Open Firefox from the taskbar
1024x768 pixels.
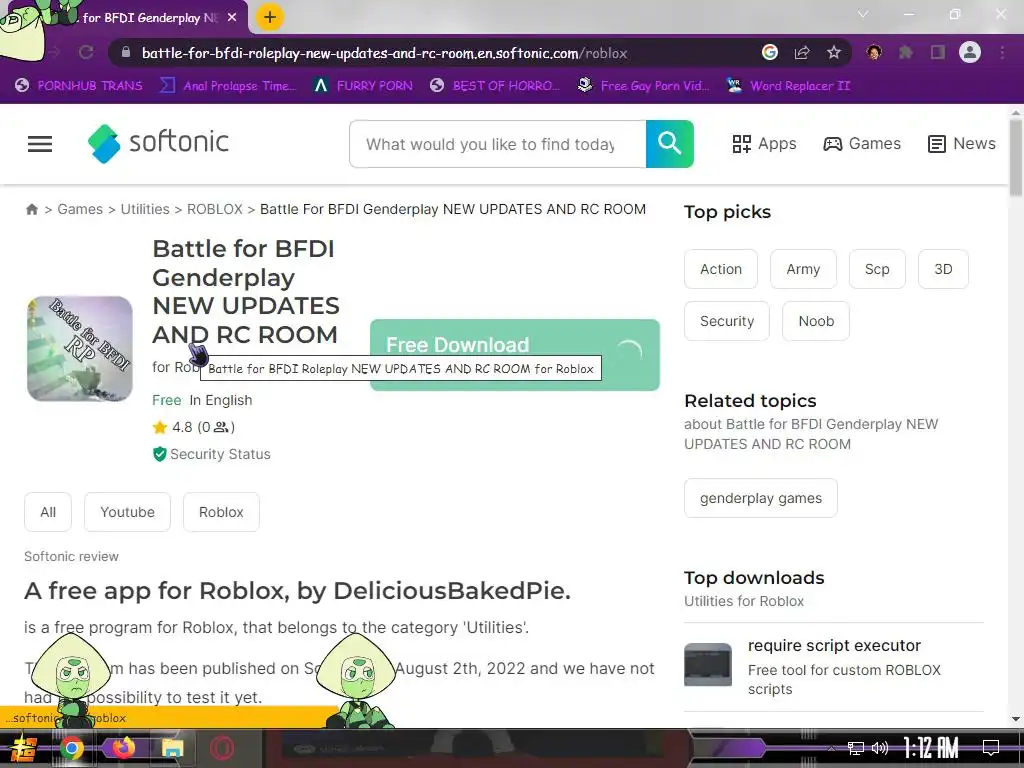click(123, 748)
